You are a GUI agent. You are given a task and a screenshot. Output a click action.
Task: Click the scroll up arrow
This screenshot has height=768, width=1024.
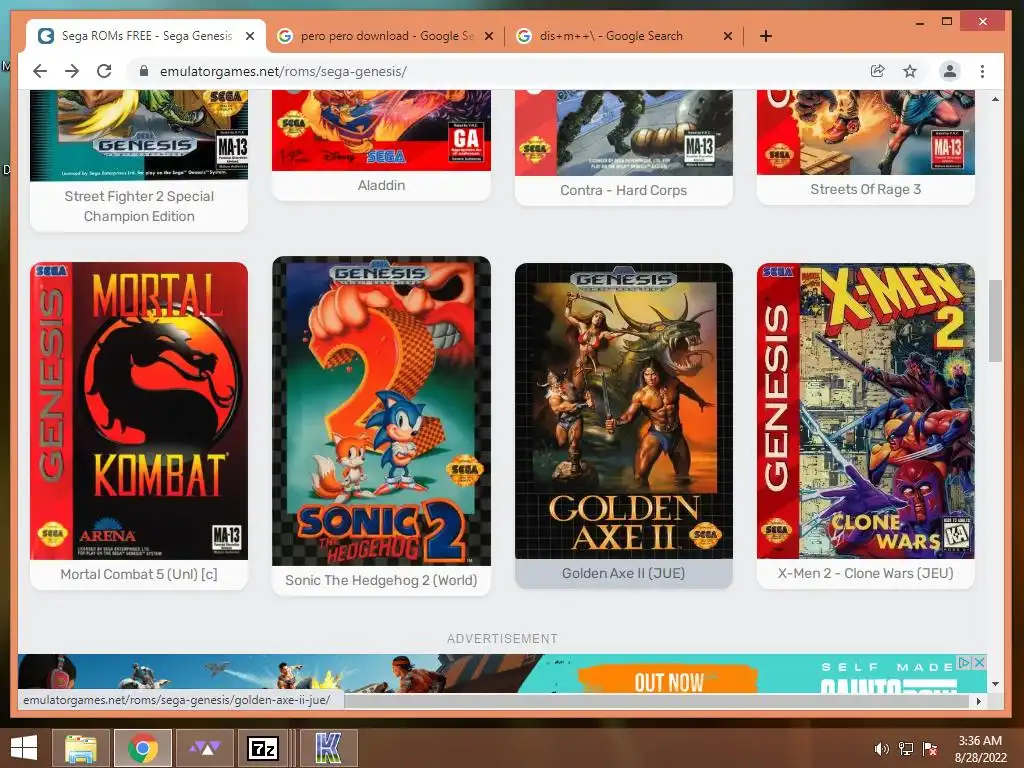click(x=995, y=99)
